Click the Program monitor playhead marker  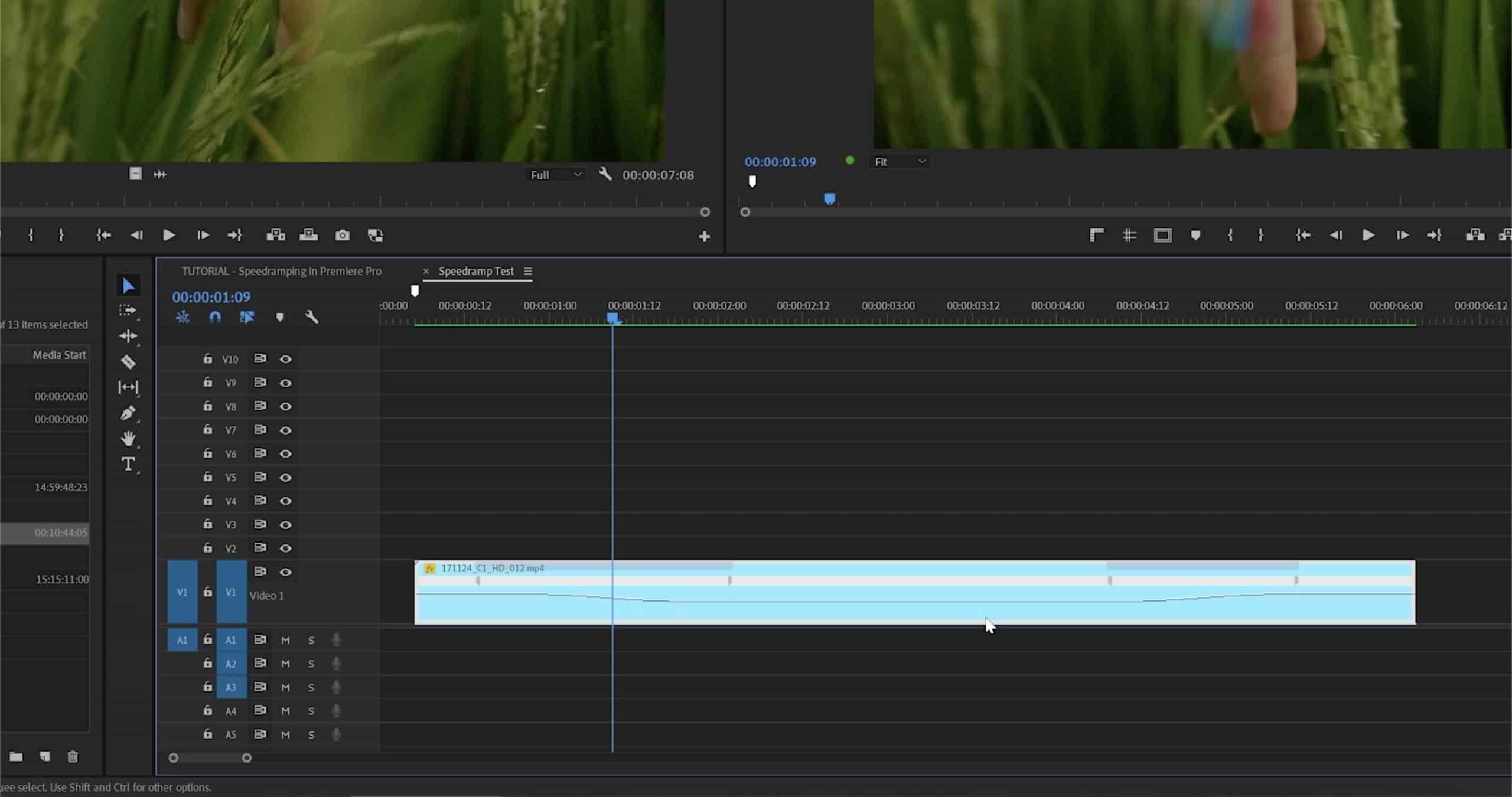point(829,199)
